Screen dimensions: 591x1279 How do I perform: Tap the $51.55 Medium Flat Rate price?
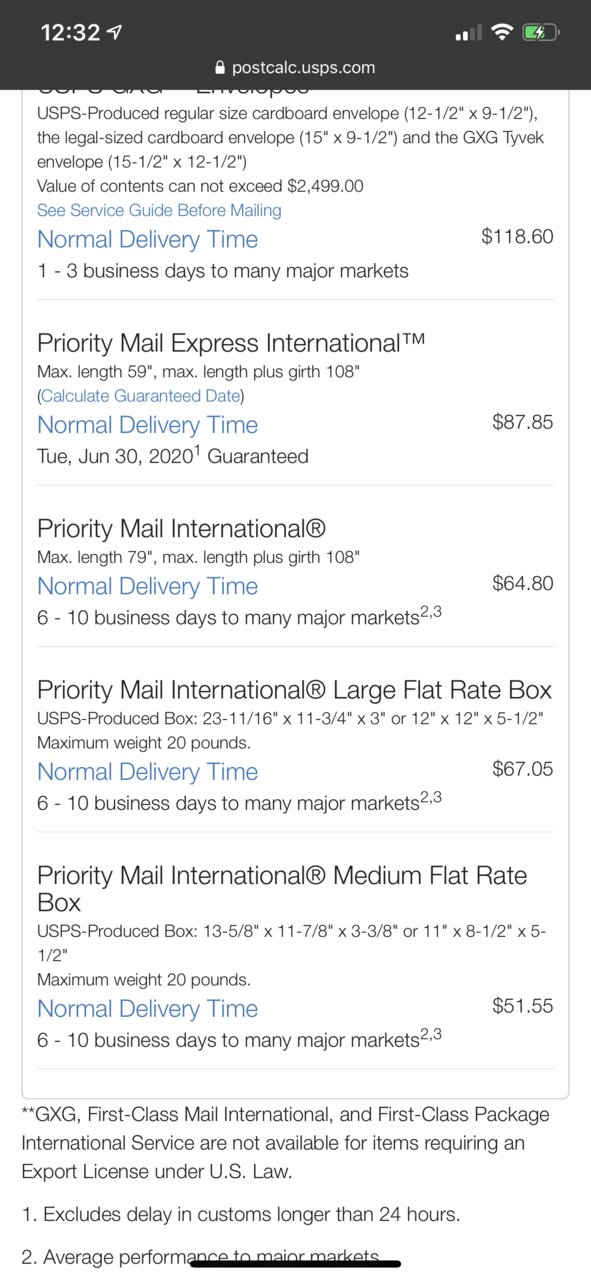(522, 1006)
